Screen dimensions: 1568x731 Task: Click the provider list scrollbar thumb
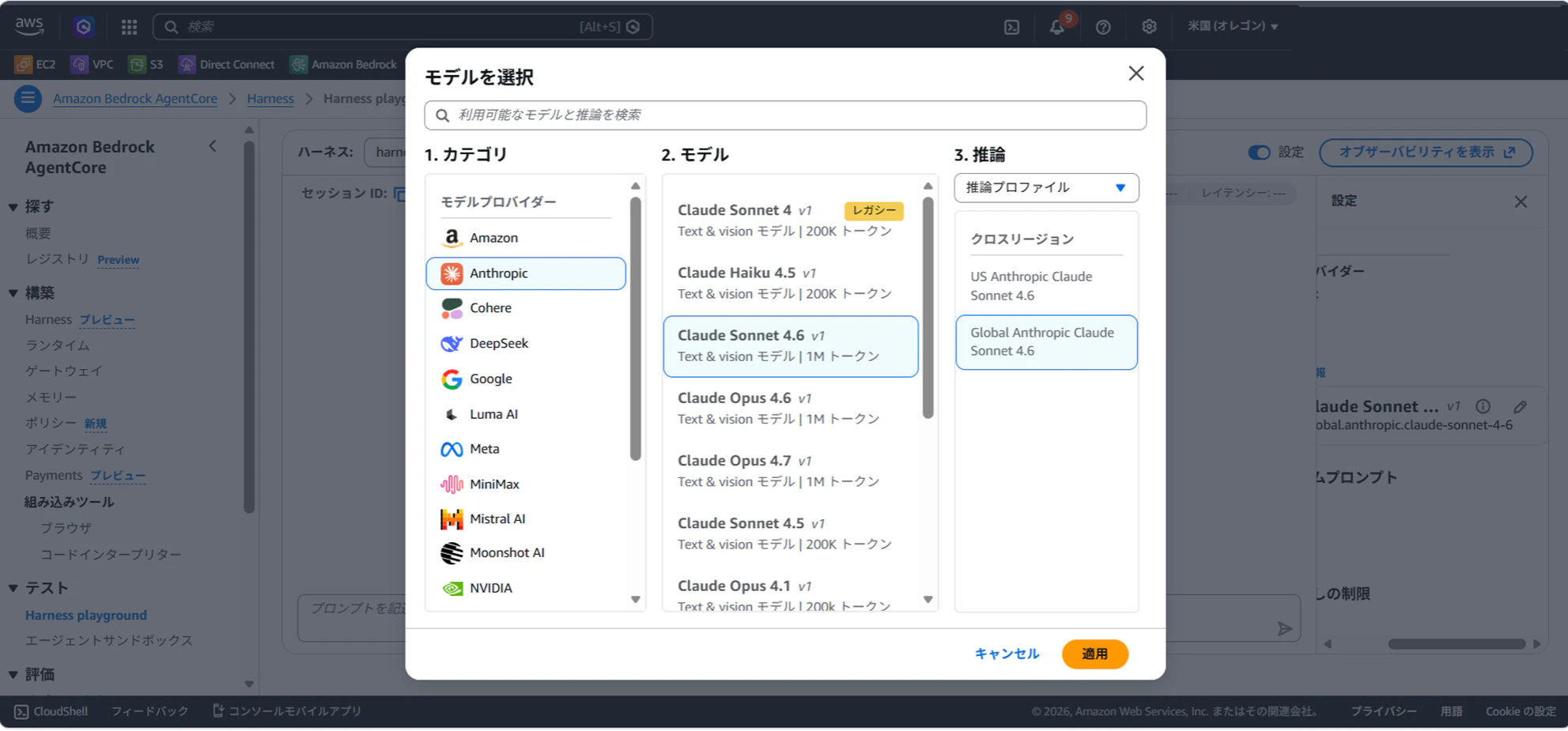point(635,329)
